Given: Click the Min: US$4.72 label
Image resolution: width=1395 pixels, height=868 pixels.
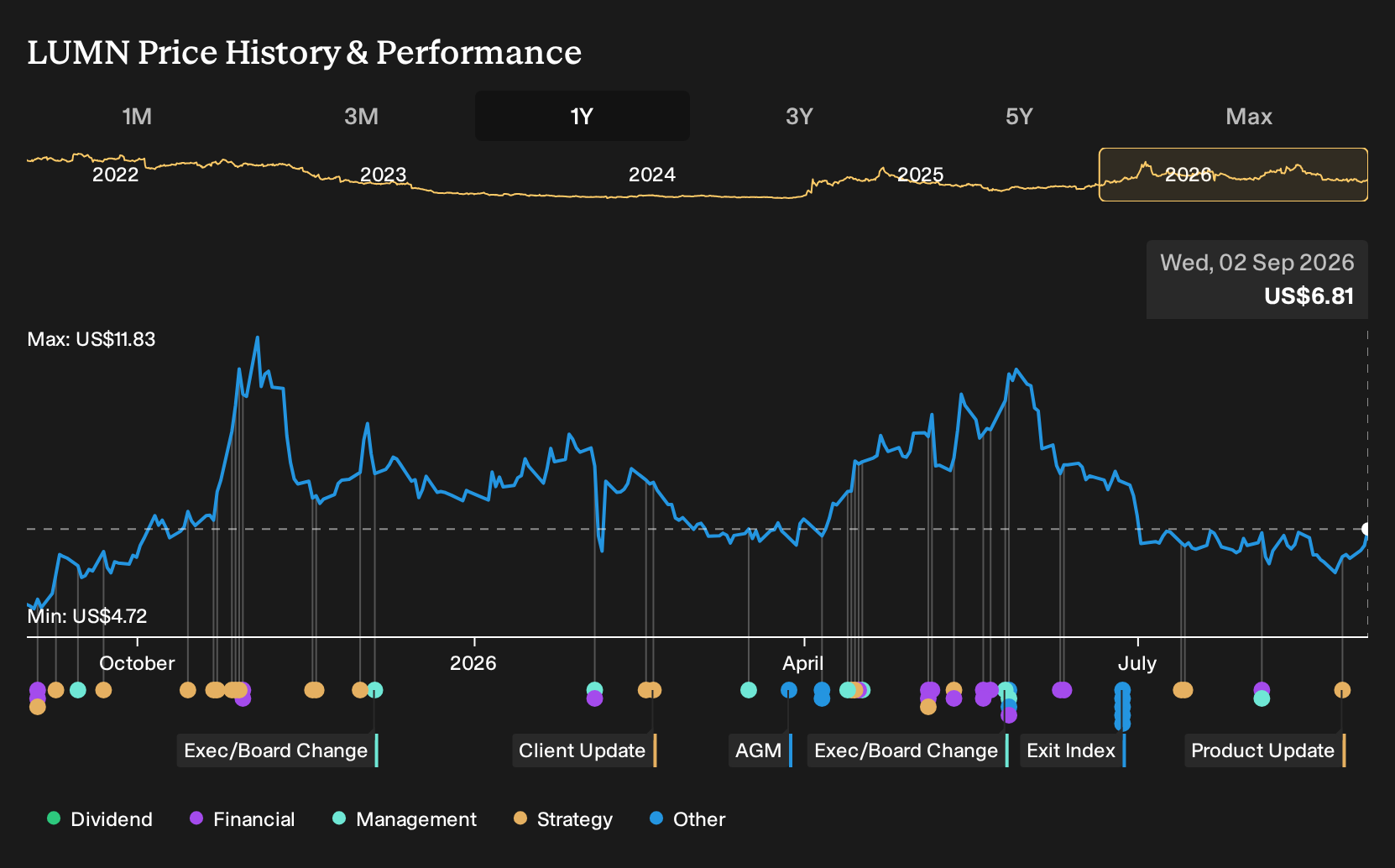Looking at the screenshot, I should (x=87, y=616).
